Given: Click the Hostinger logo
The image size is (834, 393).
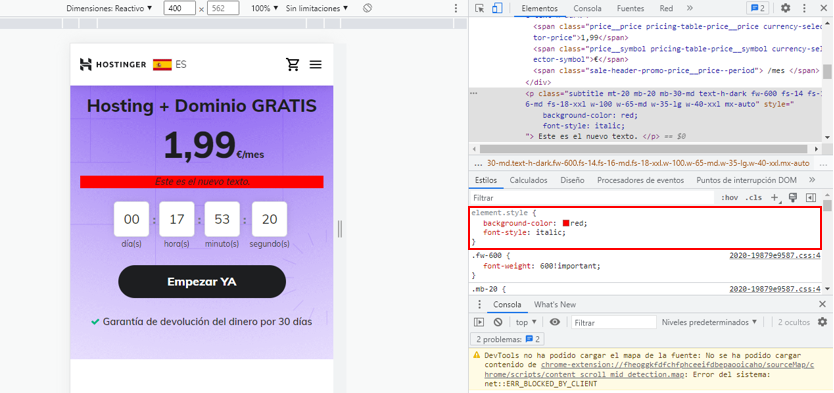Looking at the screenshot, I should coord(113,64).
